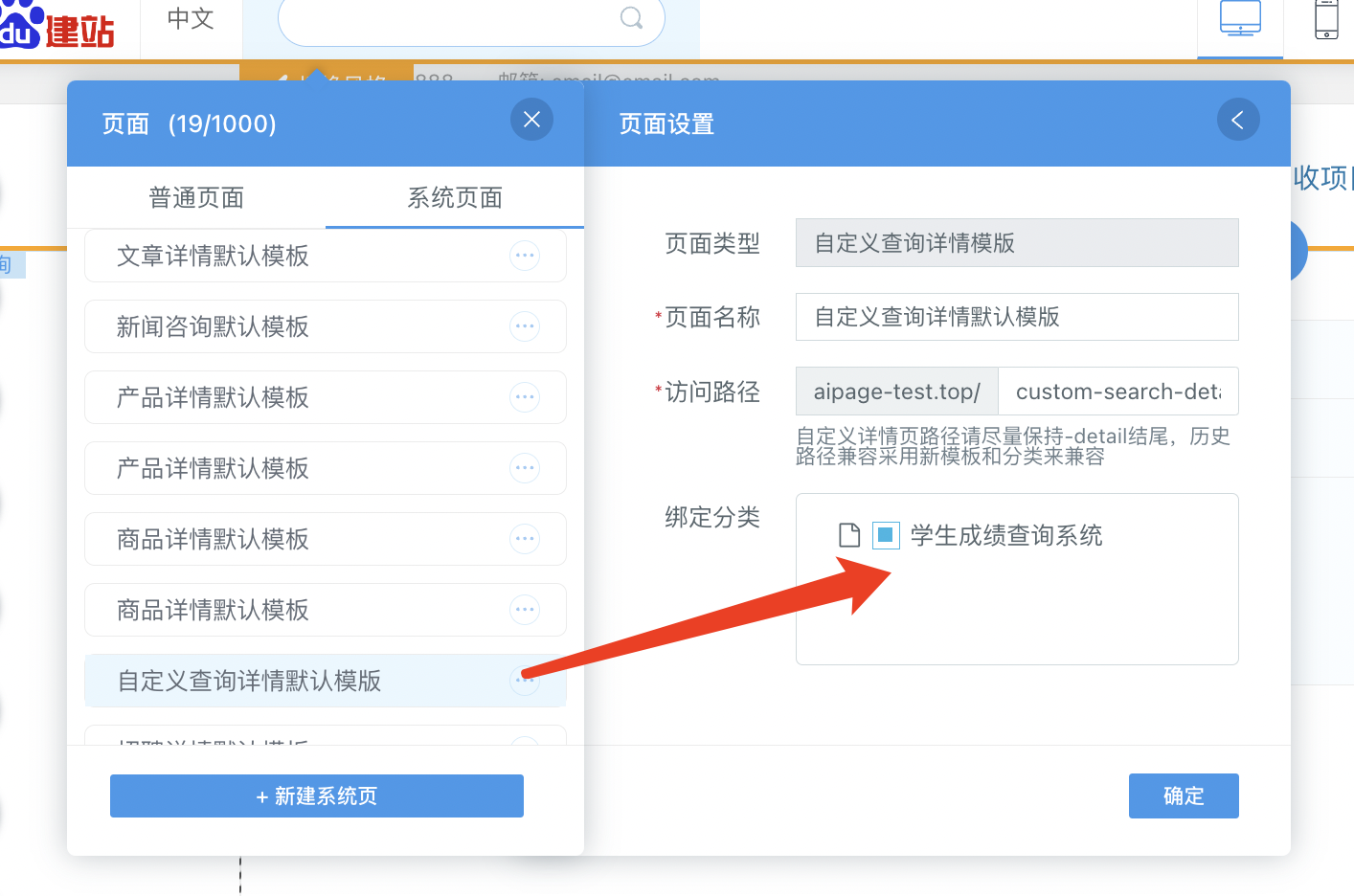The height and width of the screenshot is (896, 1354).
Task: Open more options for second 商品详情默认模板
Action: tap(525, 610)
